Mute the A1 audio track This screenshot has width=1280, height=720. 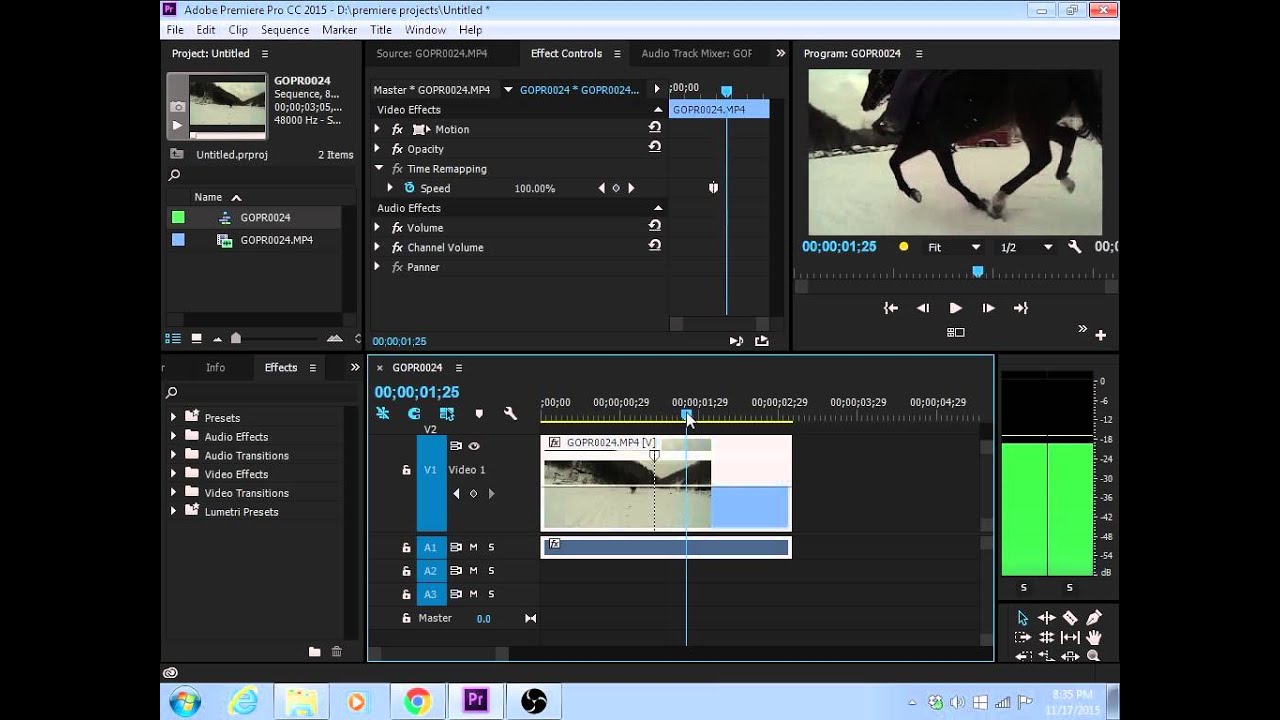(474, 547)
